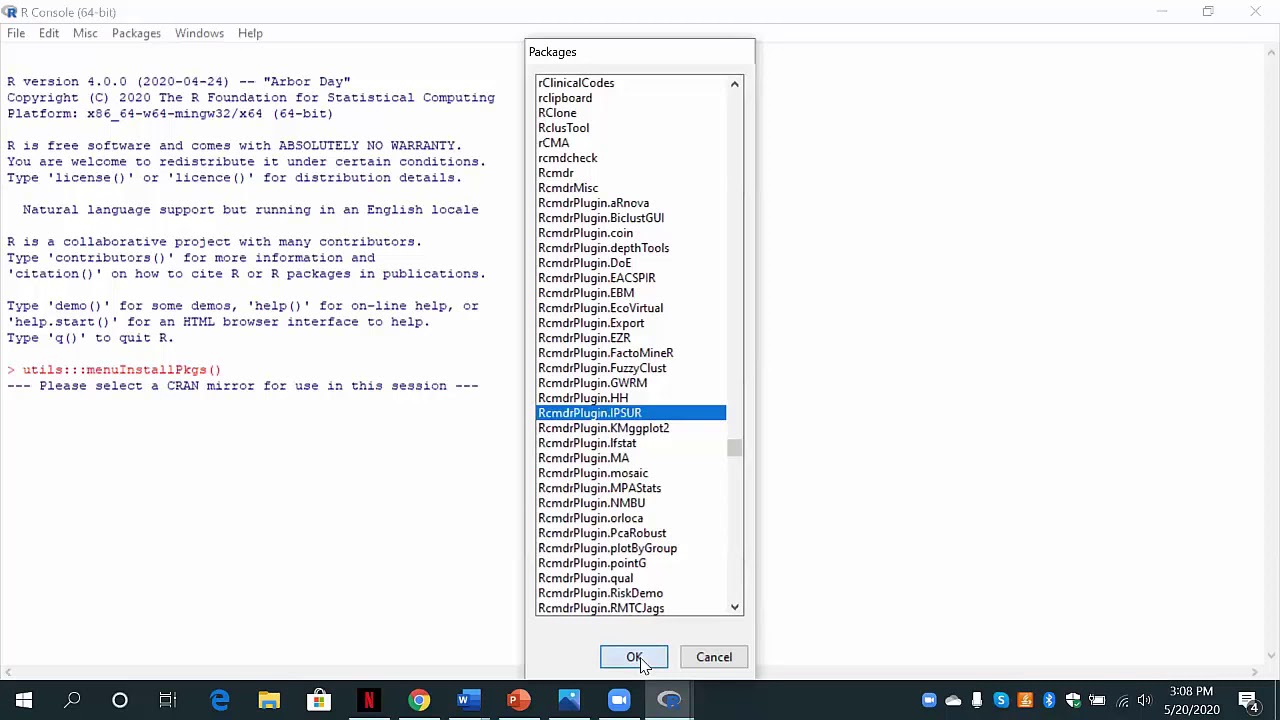Select RcmdrPlugin.RMTCJags package
1280x720 pixels.
click(631, 608)
